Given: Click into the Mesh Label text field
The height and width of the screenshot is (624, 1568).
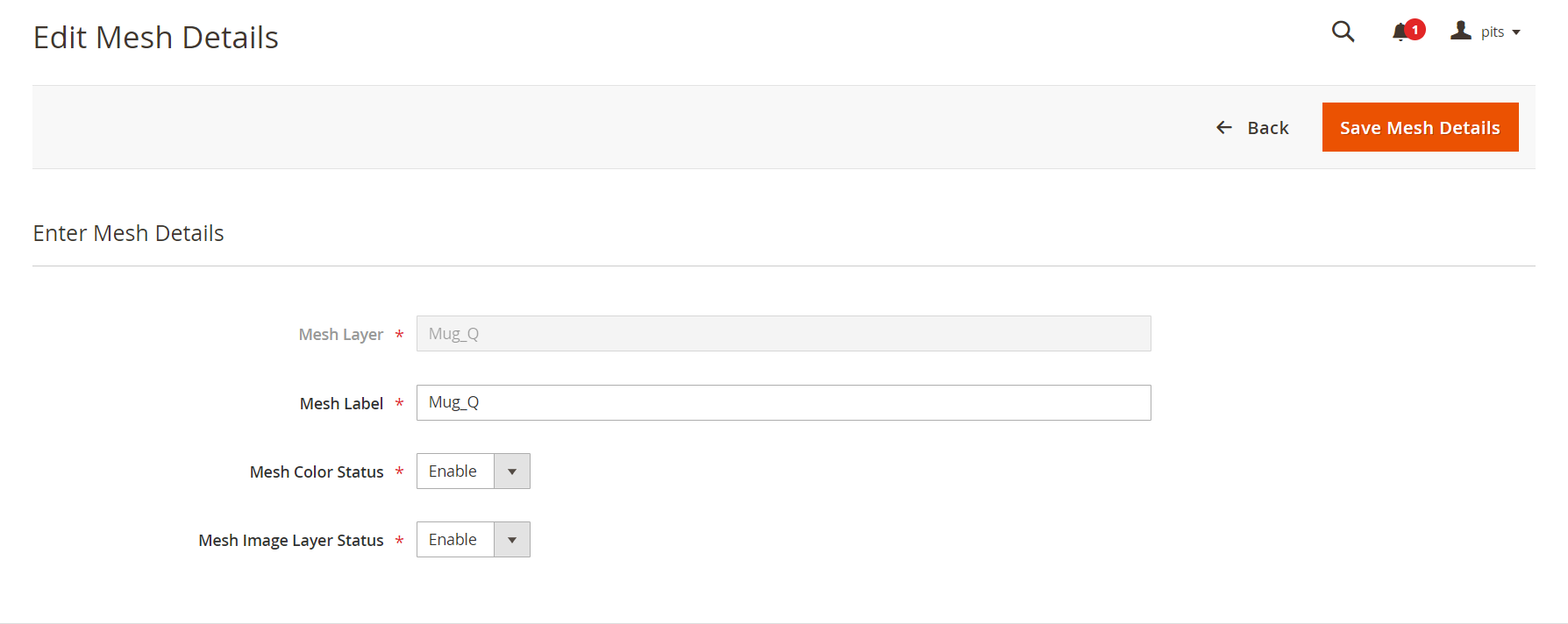Looking at the screenshot, I should coord(783,402).
